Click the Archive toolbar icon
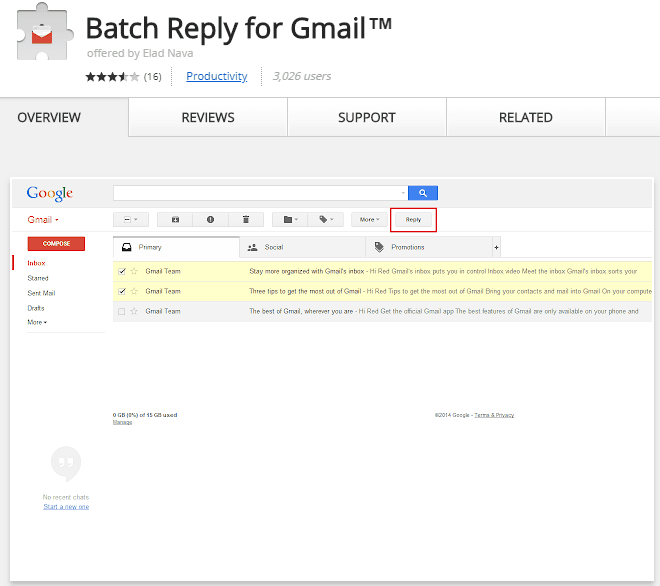660x586 pixels. (175, 220)
